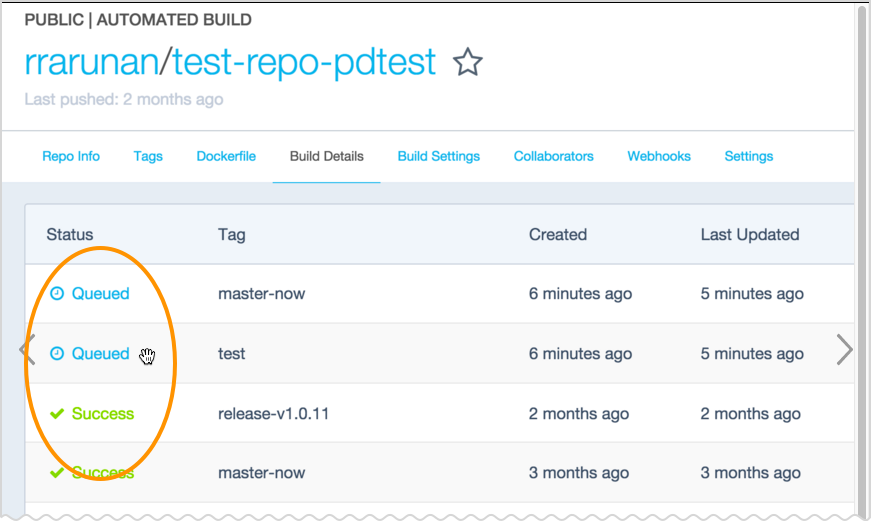Click the green checkmark for release-v1.0.11
Image resolution: width=871 pixels, height=521 pixels.
(57, 414)
